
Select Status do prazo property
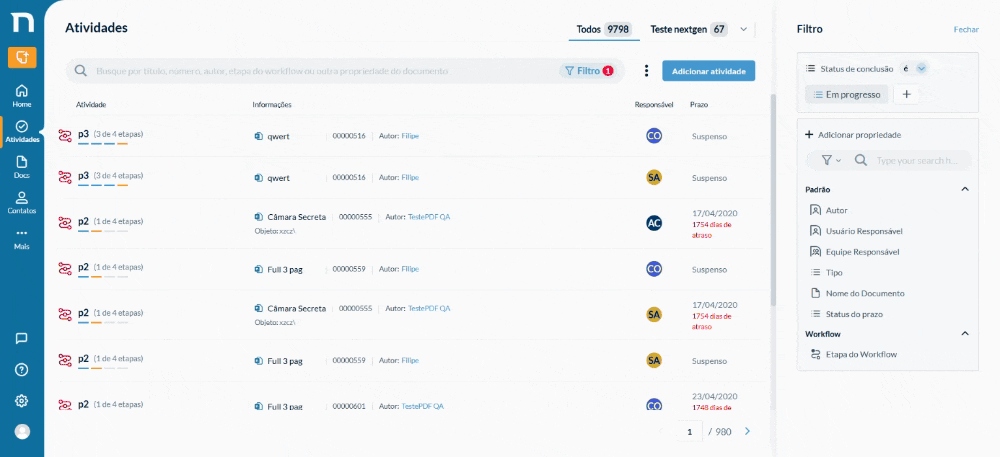(x=847, y=314)
